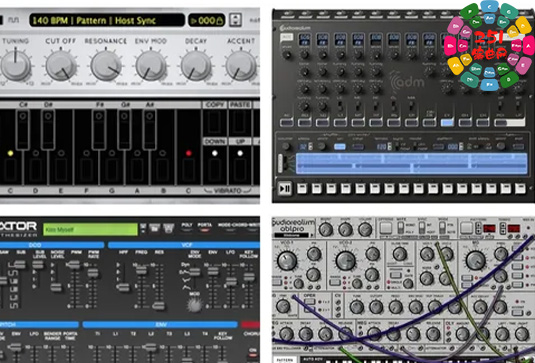Click the preset arrows beside Kiss Myself
This screenshot has height=363, width=535.
(143, 228)
